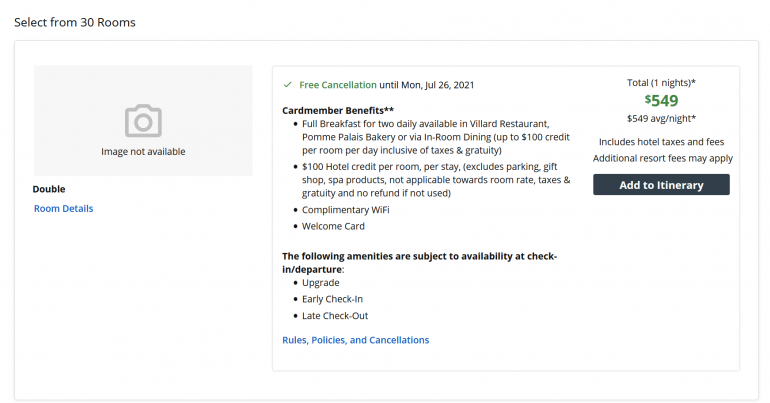Click the "Total (1 nights)" label
Viewport: 770px width, 403px height.
point(661,81)
